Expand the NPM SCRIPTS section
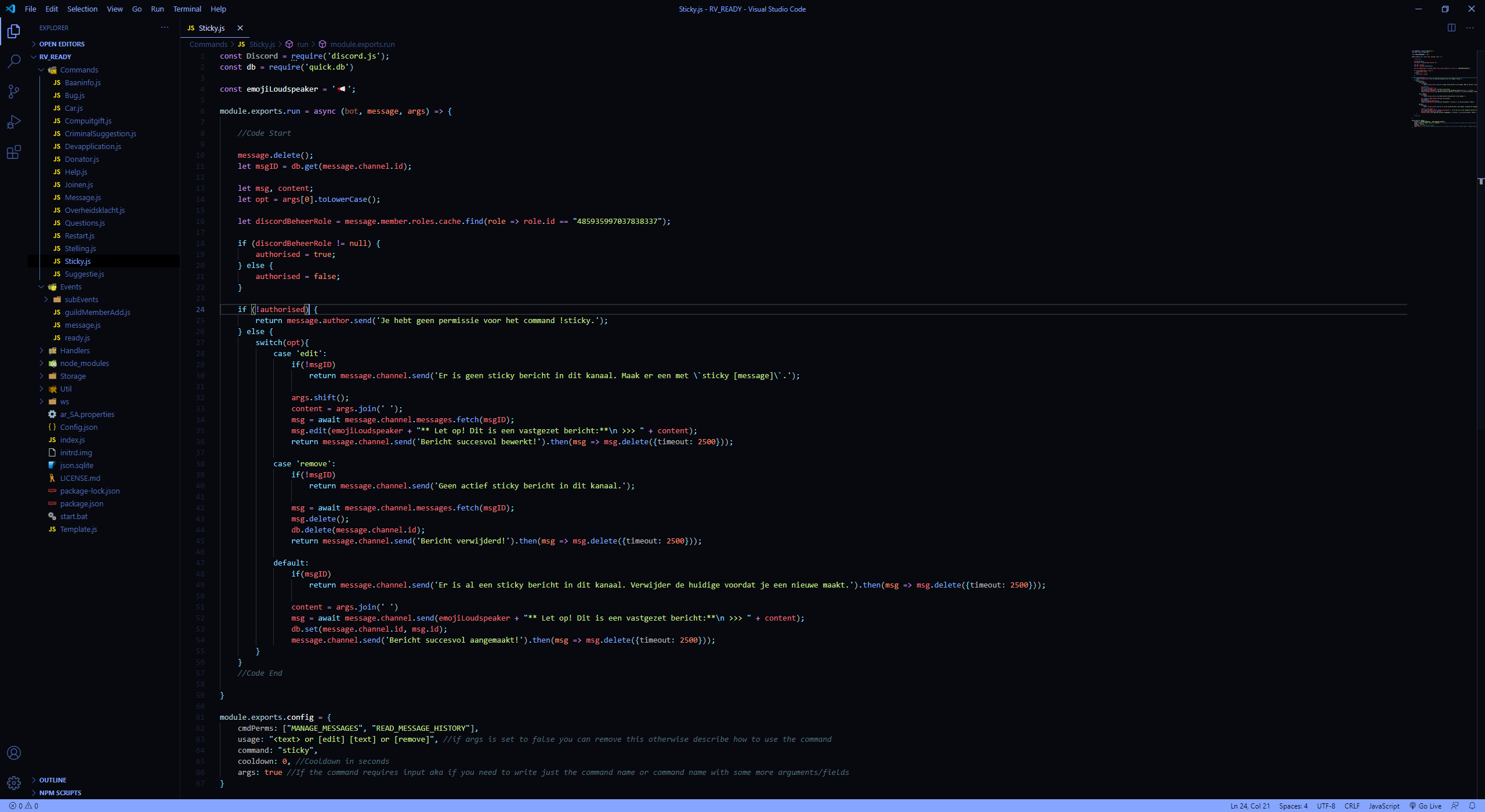The height and width of the screenshot is (812, 1485). pos(60,793)
